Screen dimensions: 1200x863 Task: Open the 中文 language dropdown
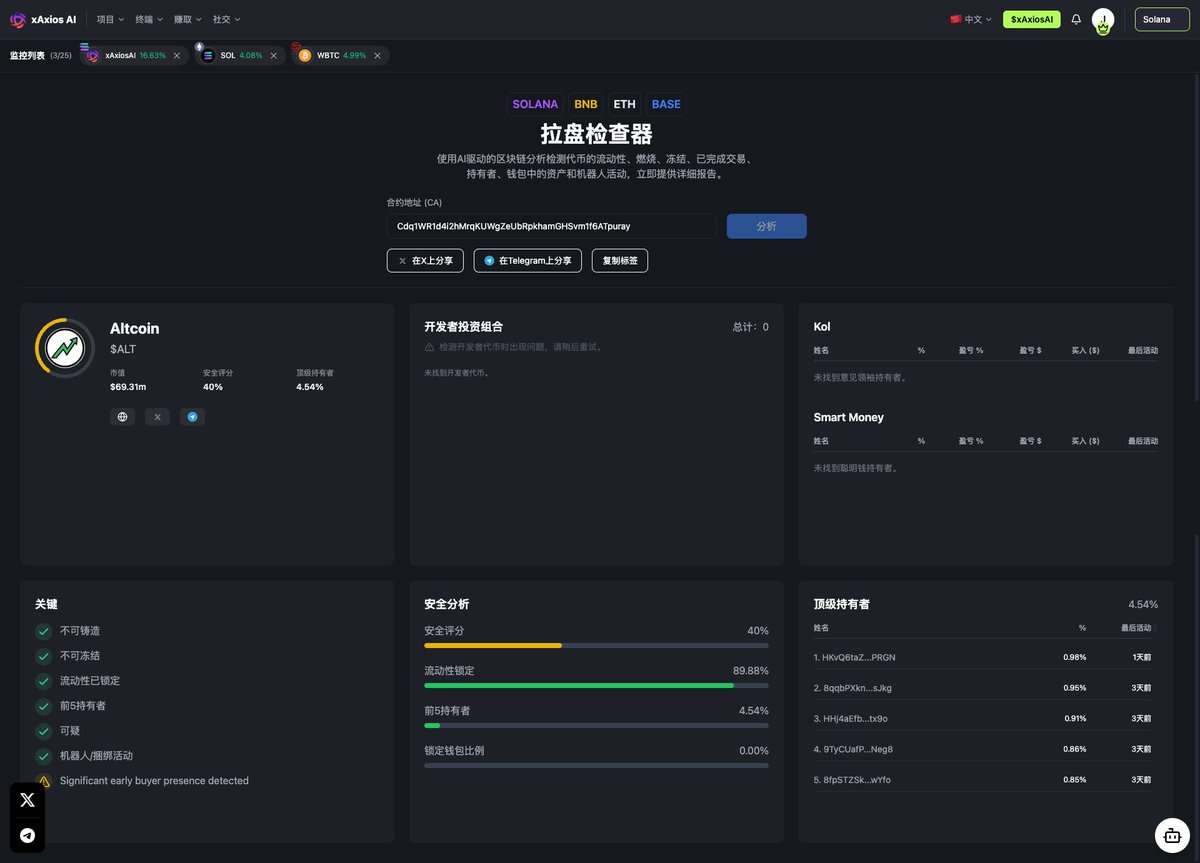tap(970, 19)
